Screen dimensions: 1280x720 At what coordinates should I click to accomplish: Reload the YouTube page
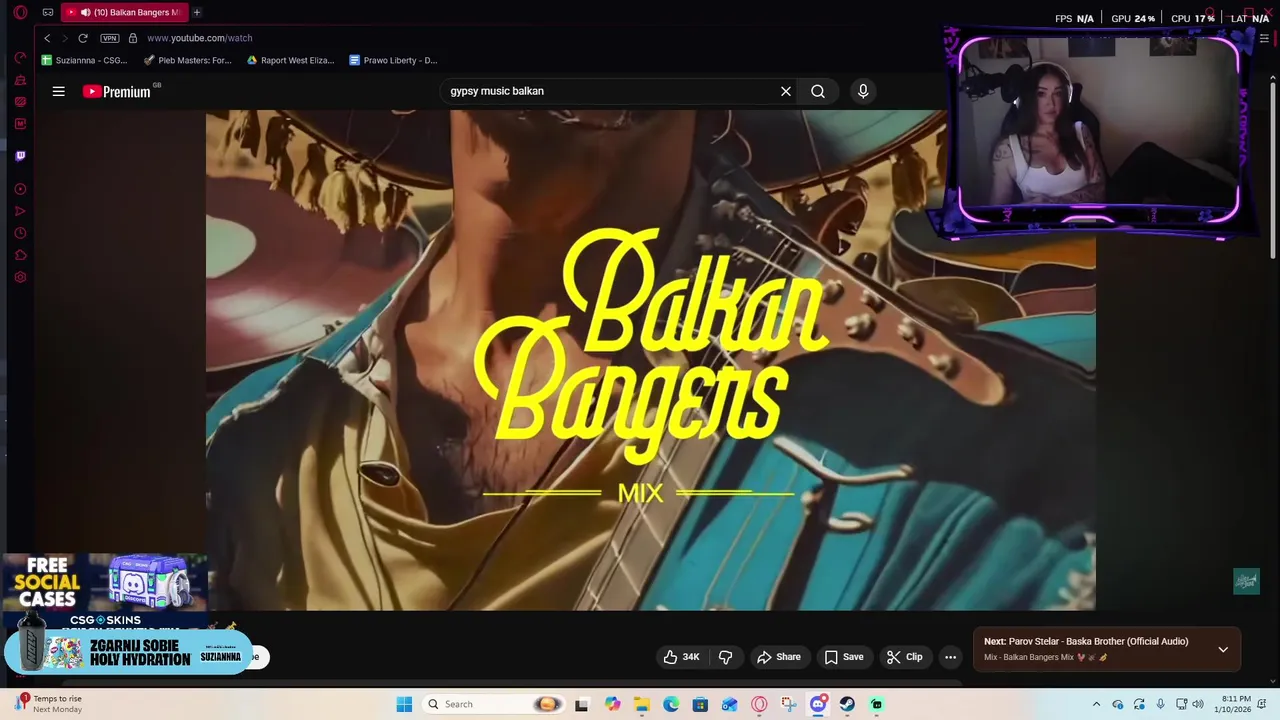pyautogui.click(x=83, y=38)
